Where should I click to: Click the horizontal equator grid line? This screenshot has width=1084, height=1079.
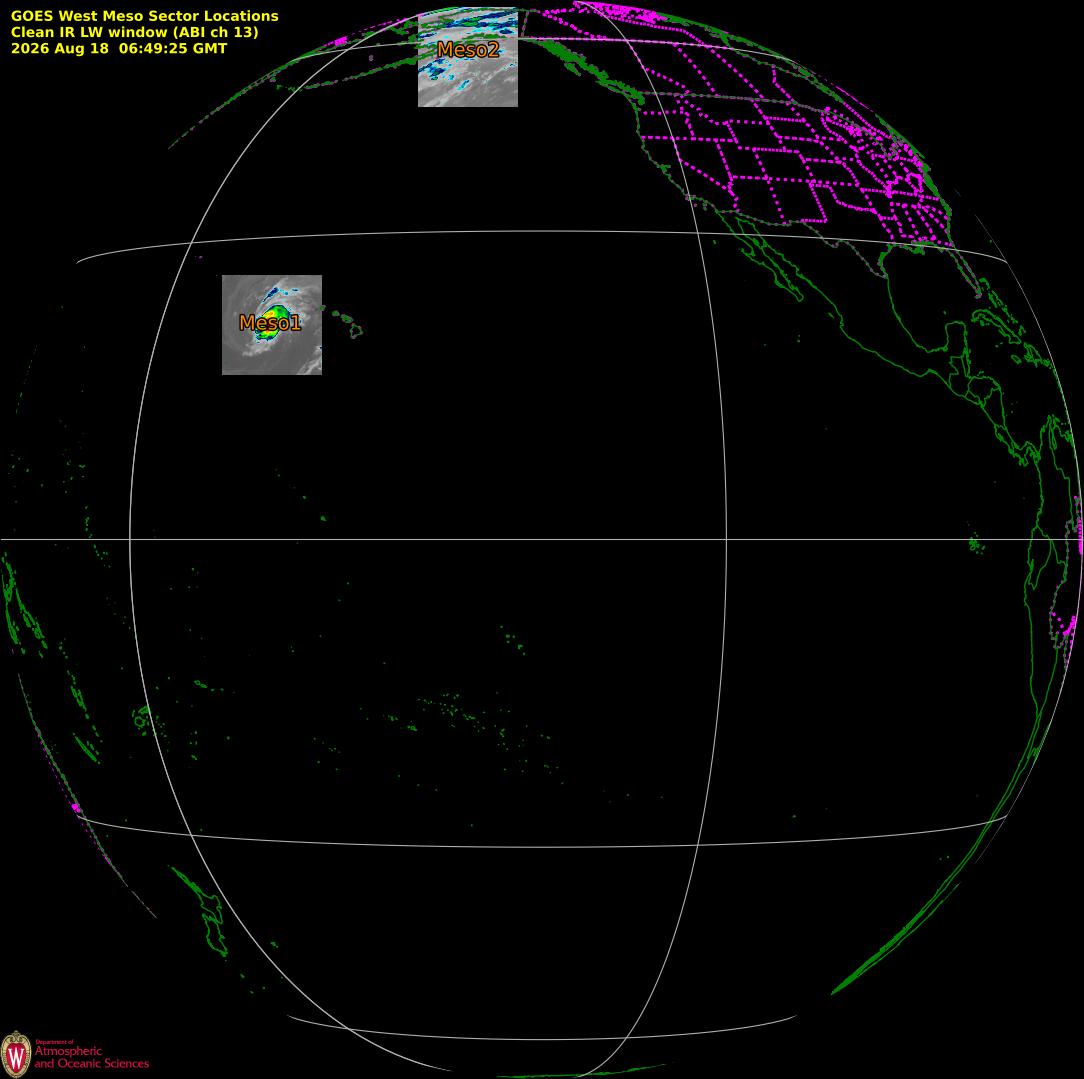click(542, 539)
